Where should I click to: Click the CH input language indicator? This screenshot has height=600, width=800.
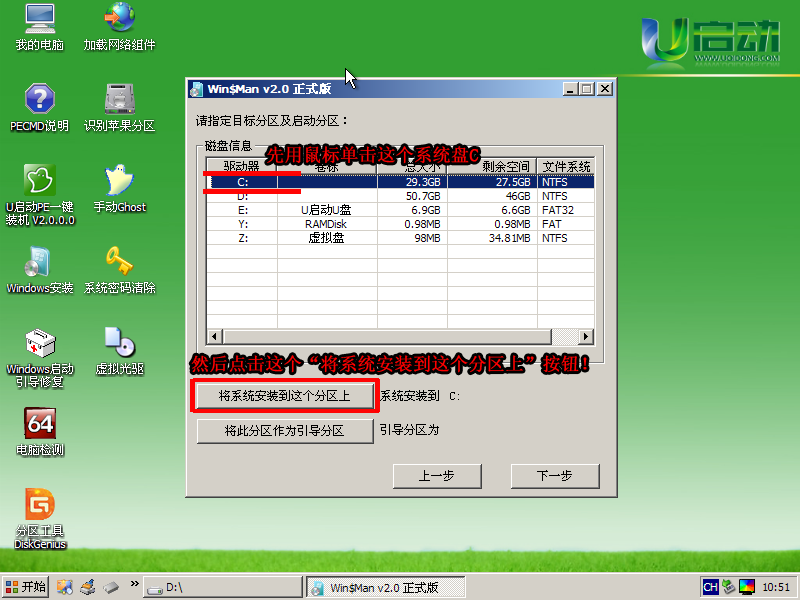tap(710, 587)
